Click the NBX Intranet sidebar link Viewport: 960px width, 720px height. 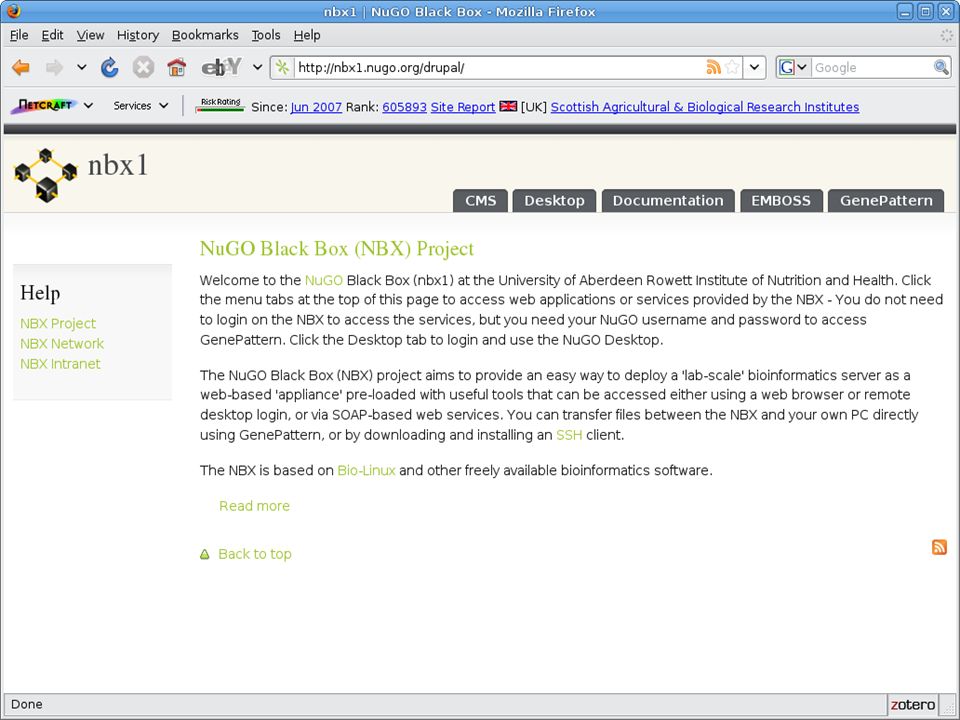60,364
